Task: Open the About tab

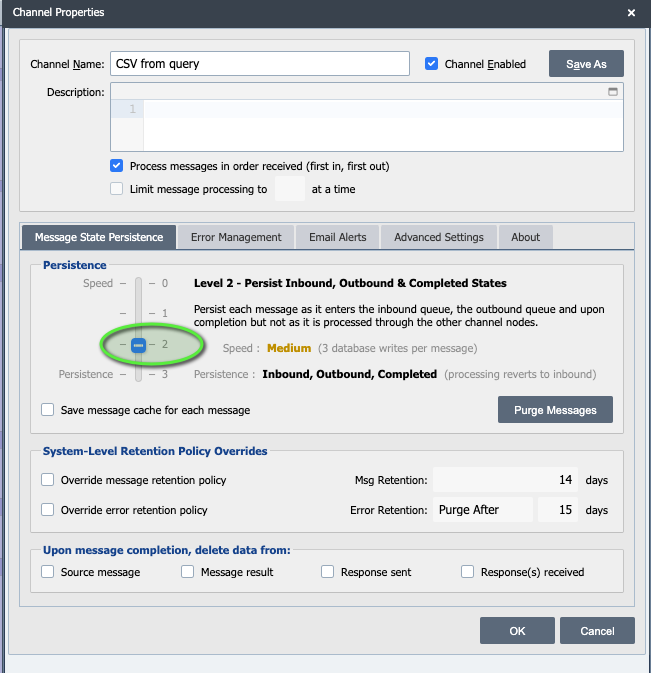Action: click(x=525, y=237)
